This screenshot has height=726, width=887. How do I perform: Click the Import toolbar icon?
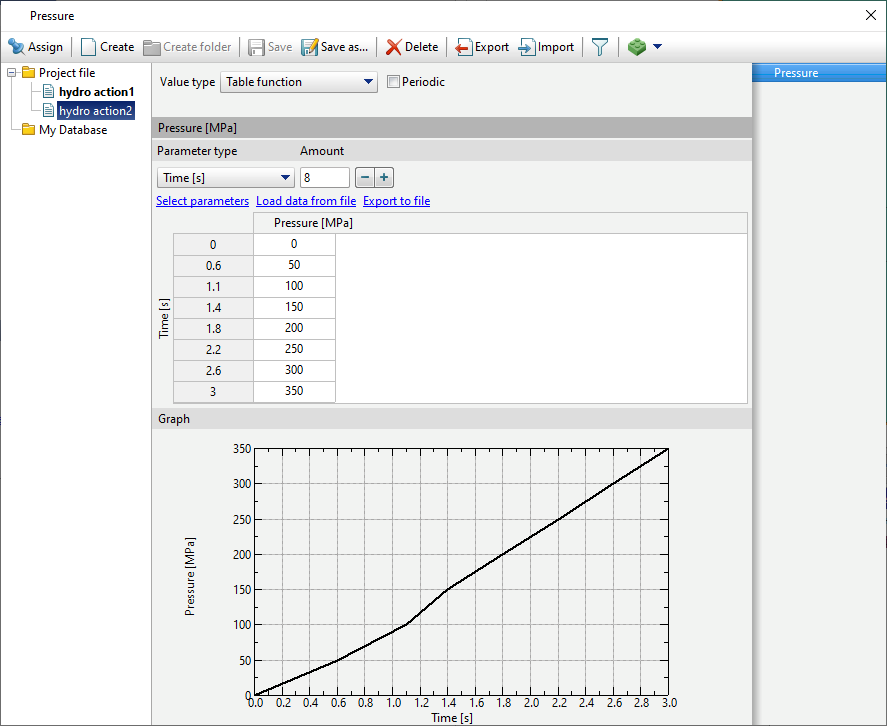(527, 47)
